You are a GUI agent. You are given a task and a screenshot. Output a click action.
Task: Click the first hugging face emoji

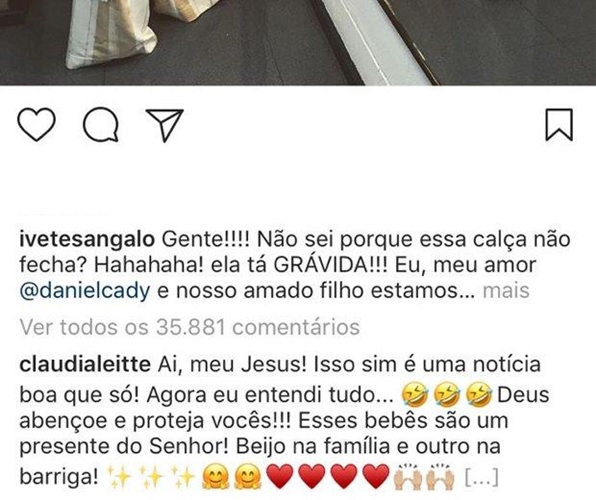click(x=216, y=476)
